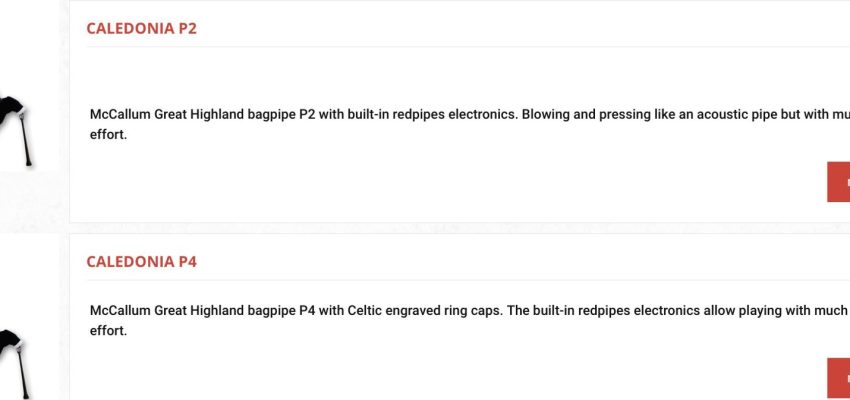This screenshot has width=850, height=400.
Task: Click the white icon on P4's red button
Action: pyautogui.click(x=844, y=378)
